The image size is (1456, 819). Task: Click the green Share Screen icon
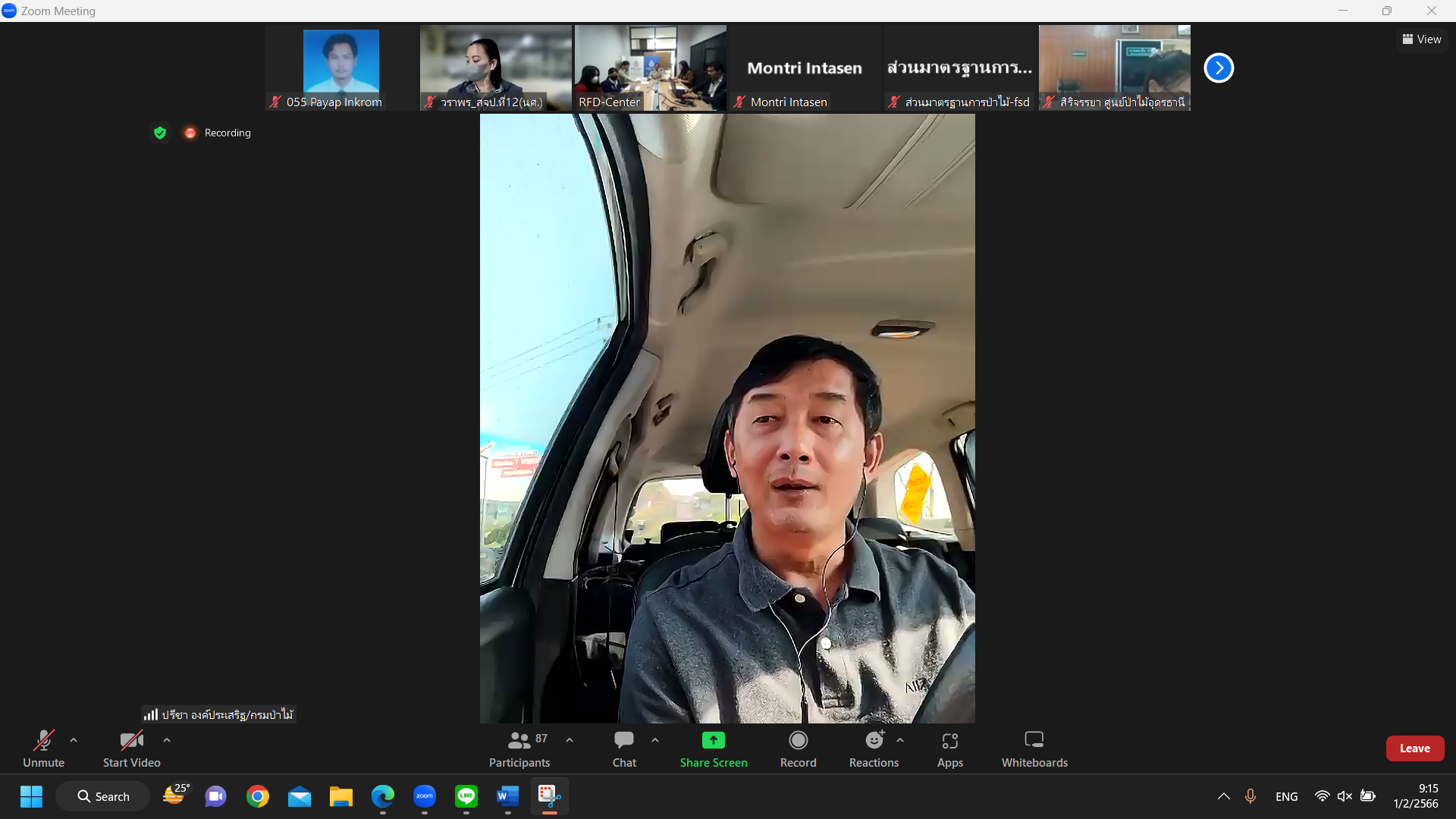713,740
